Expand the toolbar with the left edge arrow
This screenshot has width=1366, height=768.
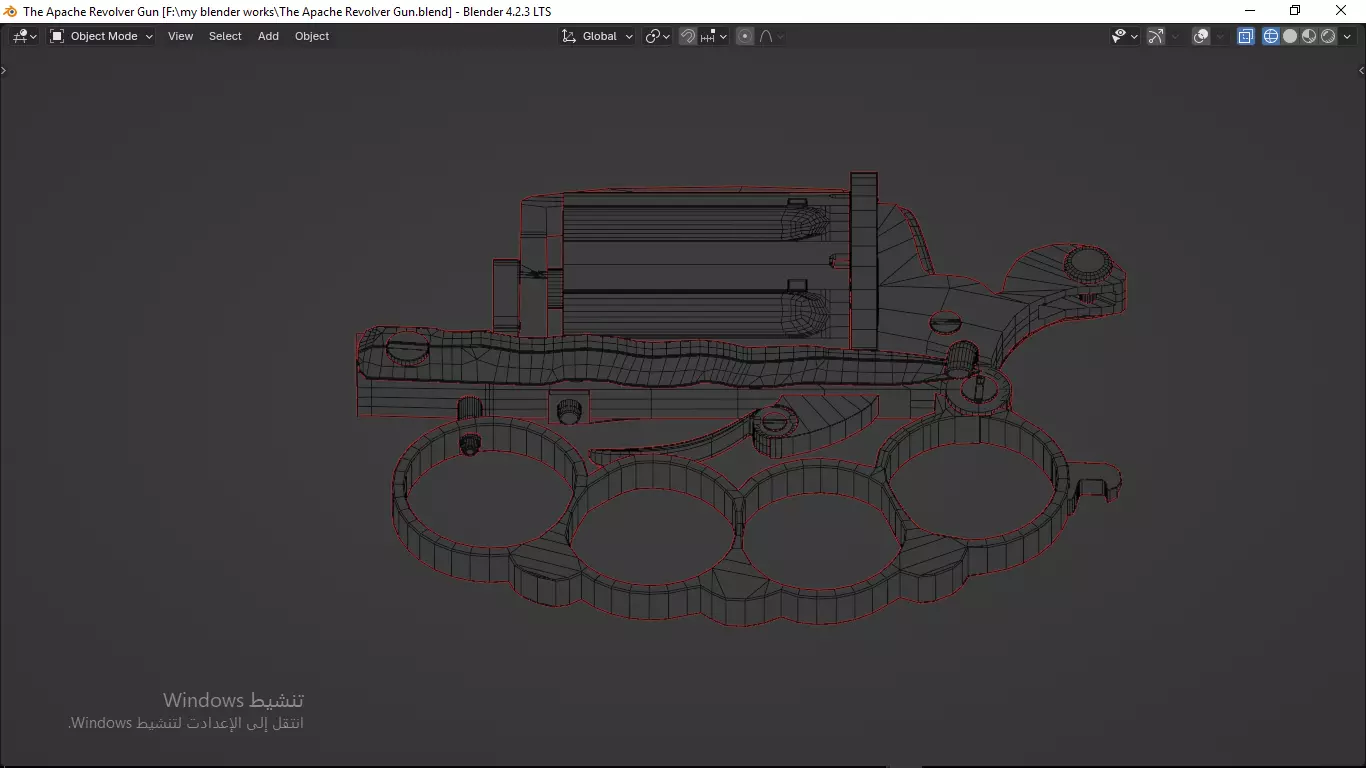tap(4, 70)
